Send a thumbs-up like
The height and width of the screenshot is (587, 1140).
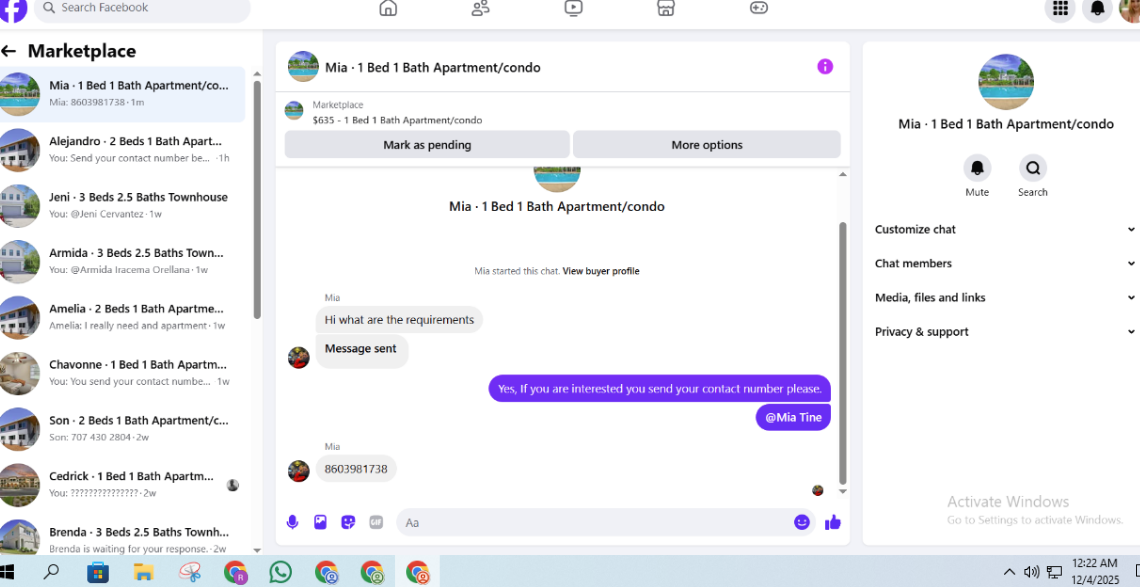point(833,522)
